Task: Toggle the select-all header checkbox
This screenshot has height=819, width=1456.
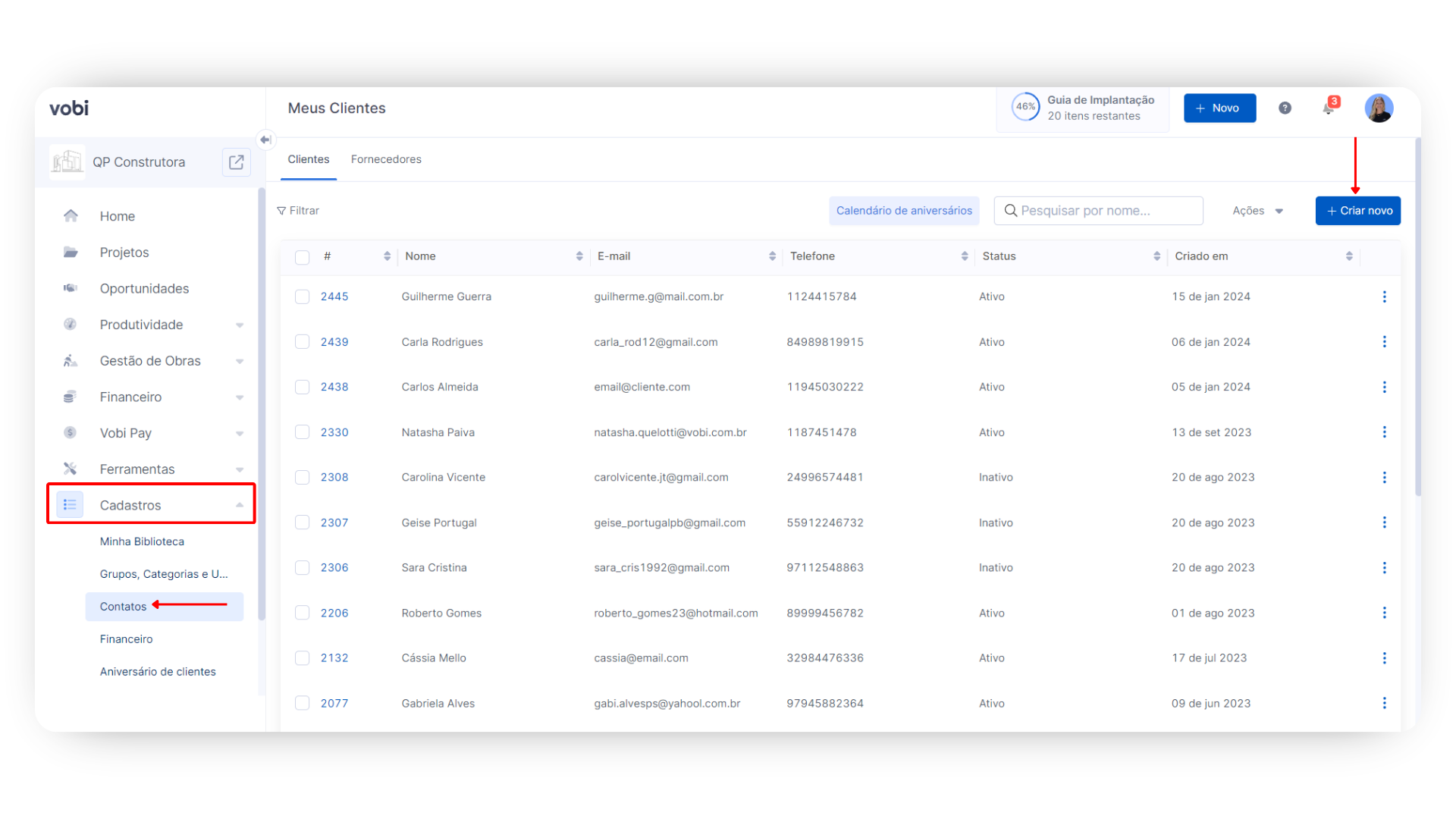Action: (x=302, y=257)
